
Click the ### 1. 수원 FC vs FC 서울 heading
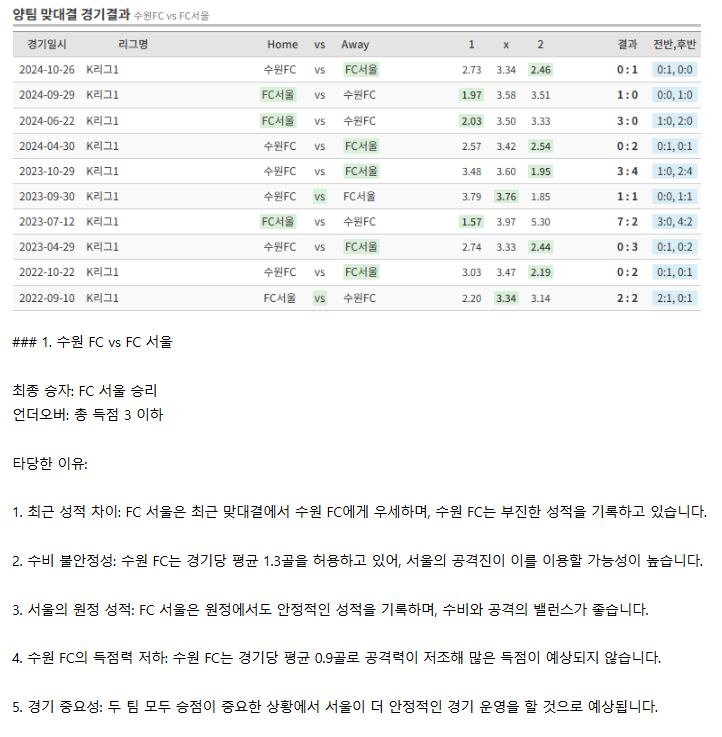(92, 342)
